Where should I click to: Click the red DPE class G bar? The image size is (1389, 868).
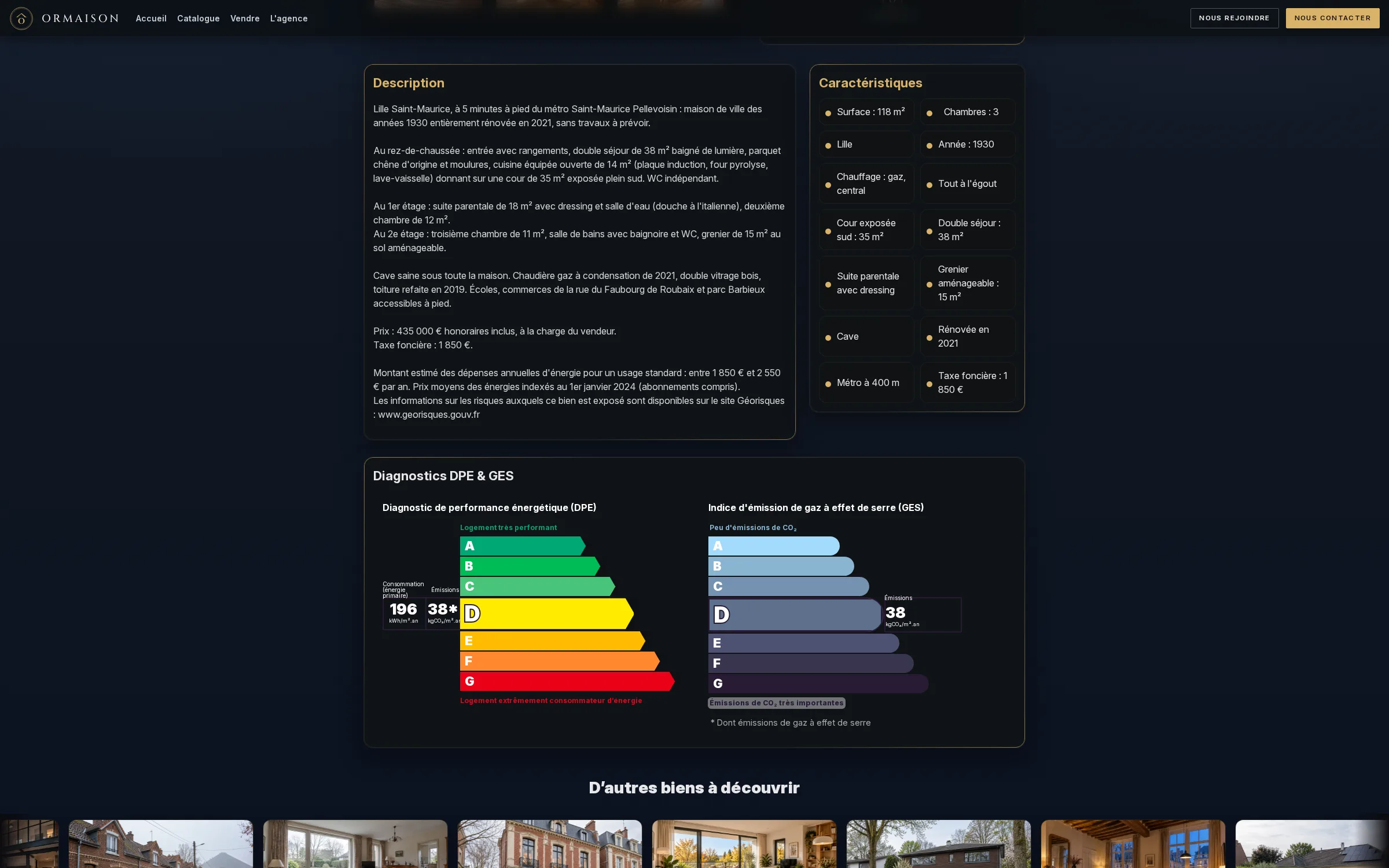click(x=567, y=681)
